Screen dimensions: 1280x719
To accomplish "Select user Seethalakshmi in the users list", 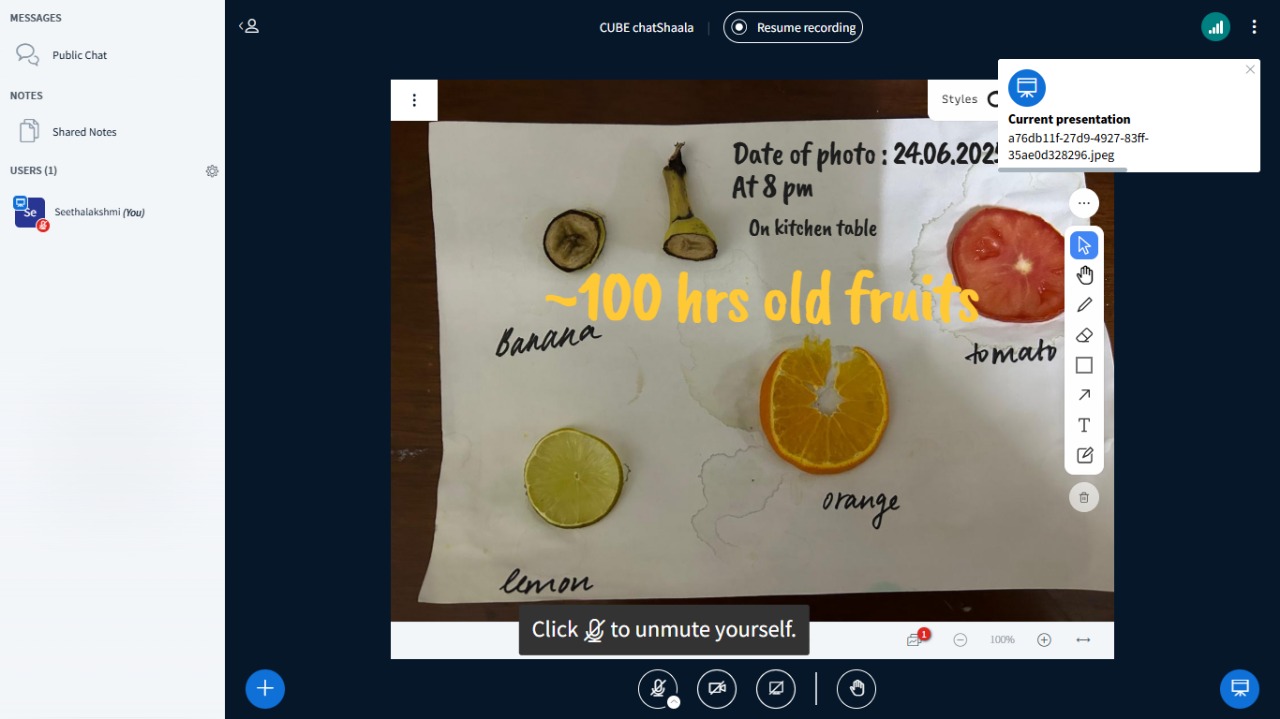I will click(x=112, y=212).
